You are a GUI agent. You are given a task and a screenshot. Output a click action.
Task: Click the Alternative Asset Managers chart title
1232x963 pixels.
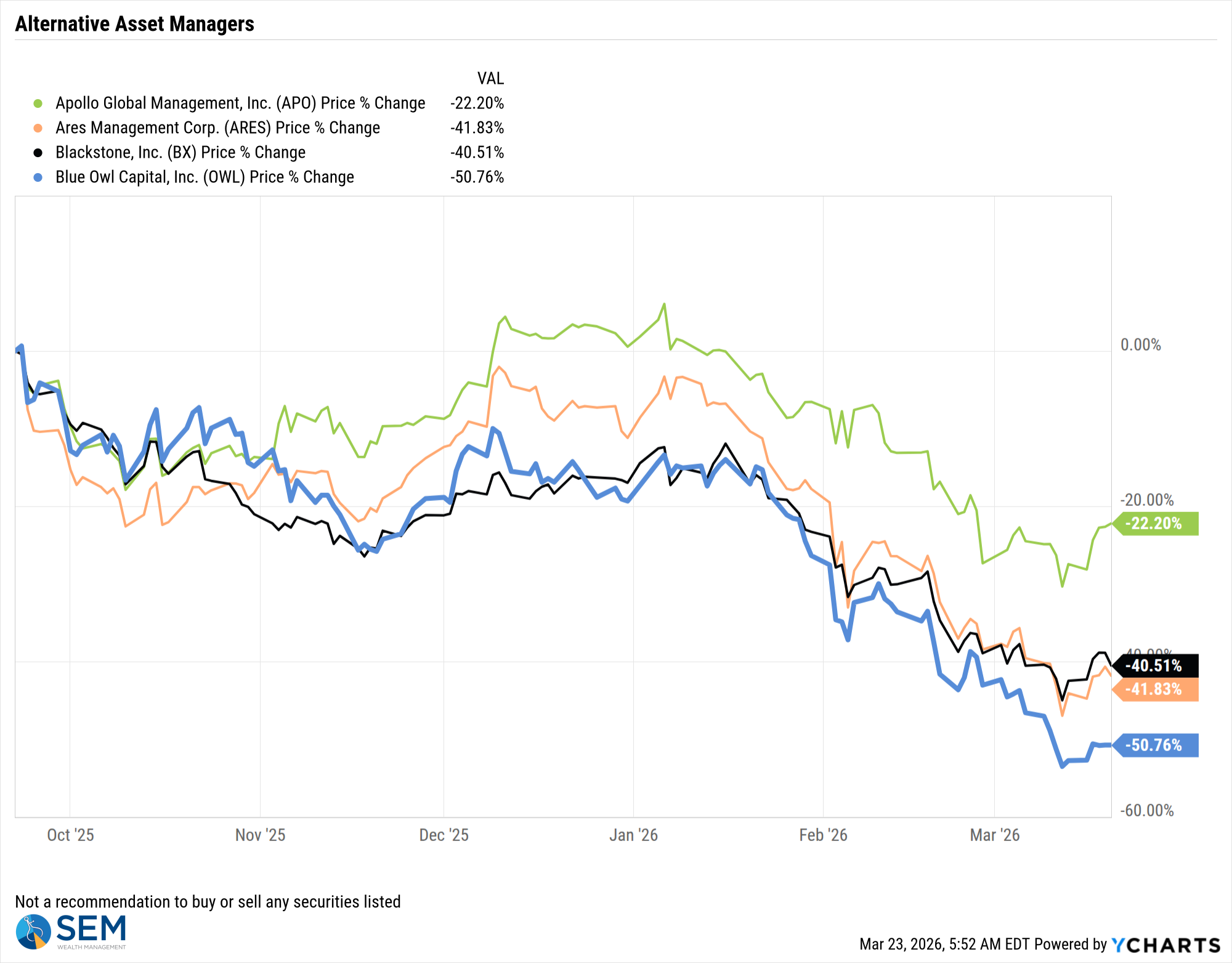(x=134, y=24)
